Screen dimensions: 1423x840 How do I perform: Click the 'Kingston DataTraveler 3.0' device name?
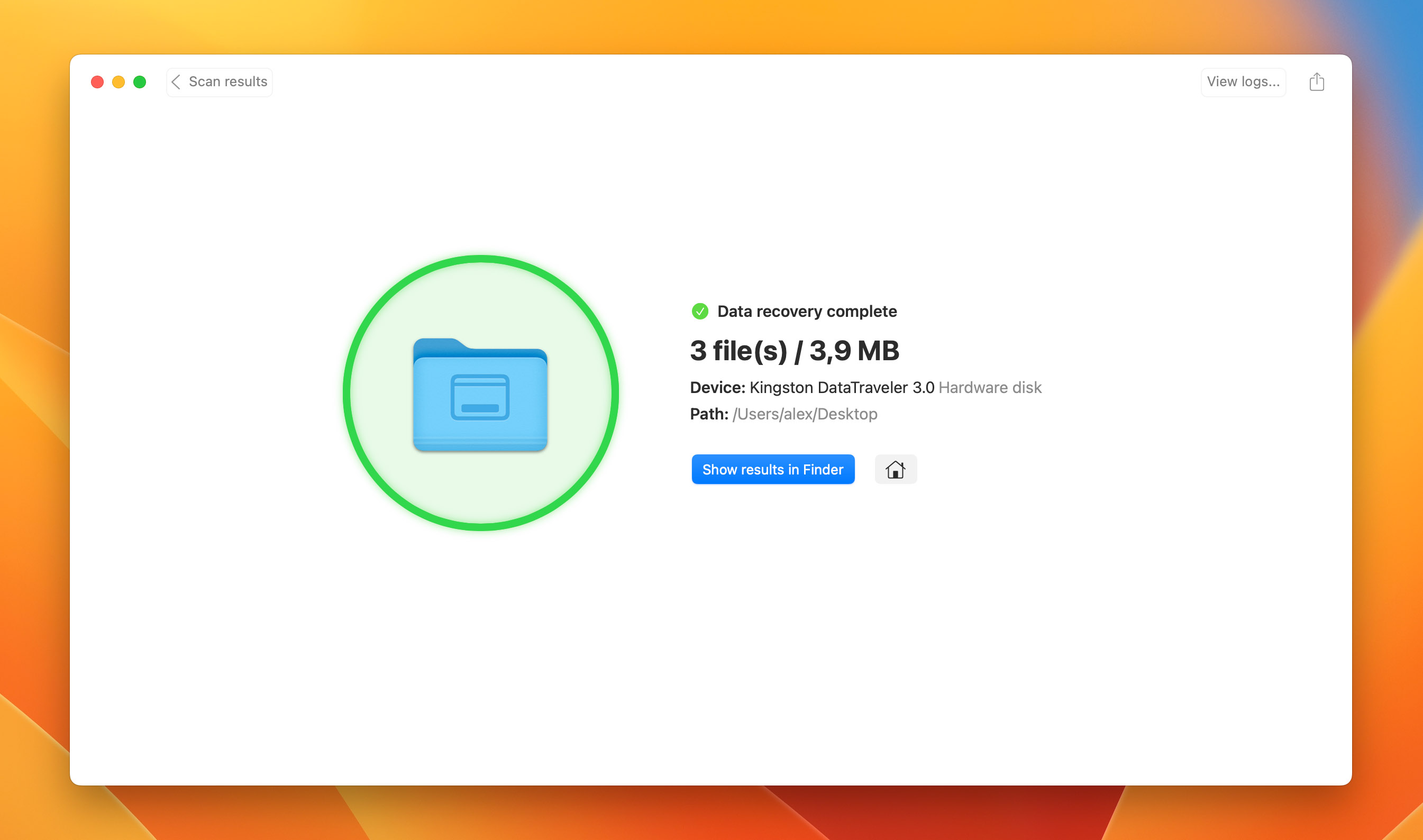point(842,388)
